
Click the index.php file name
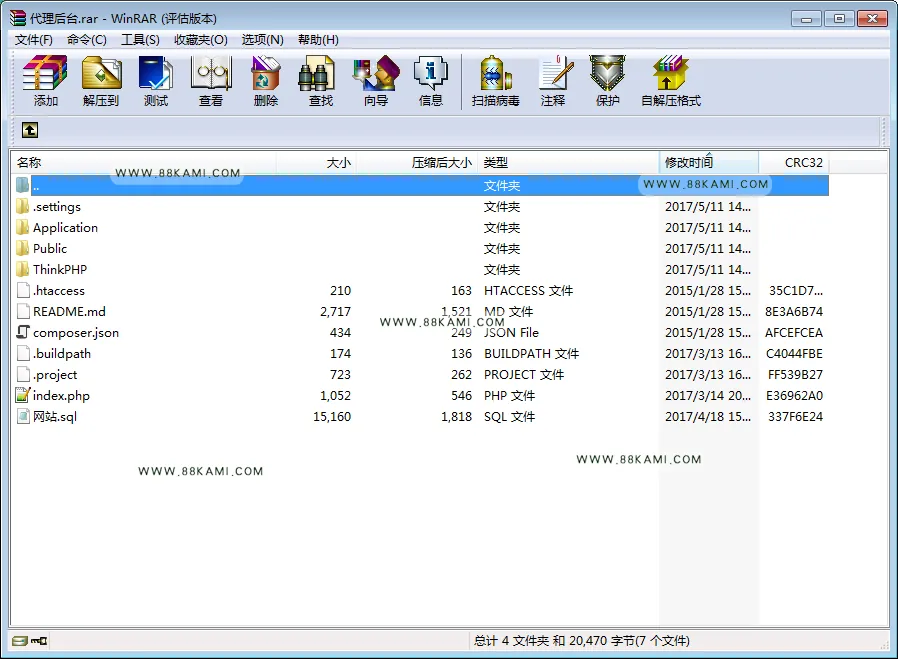pyautogui.click(x=61, y=396)
